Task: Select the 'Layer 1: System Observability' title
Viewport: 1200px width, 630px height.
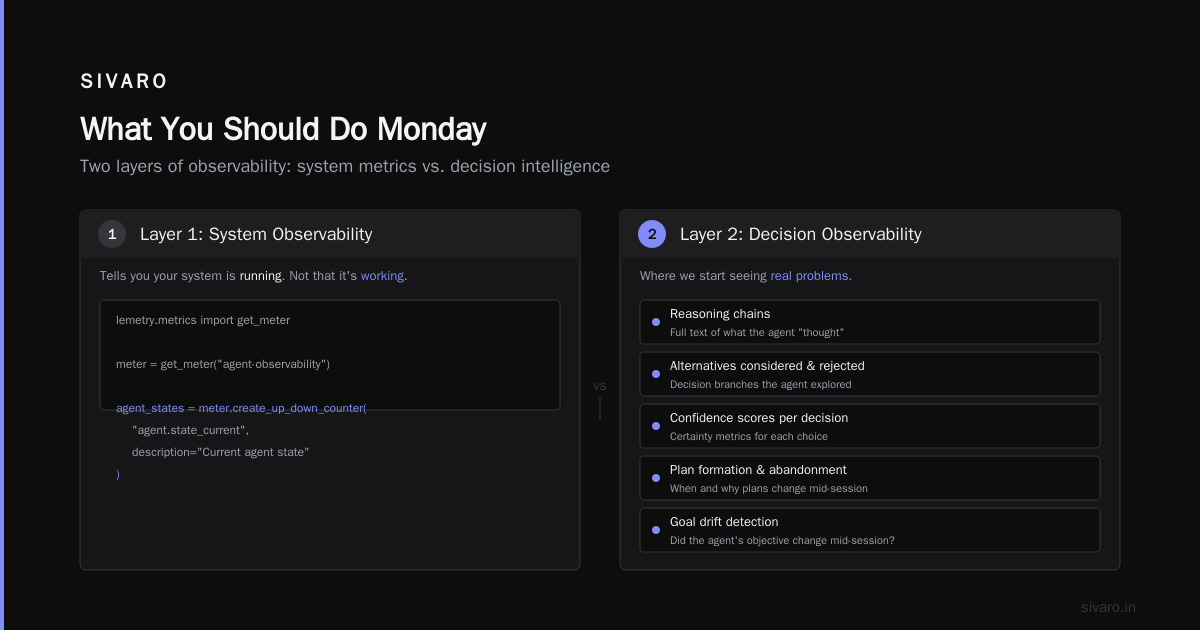Action: click(x=256, y=234)
